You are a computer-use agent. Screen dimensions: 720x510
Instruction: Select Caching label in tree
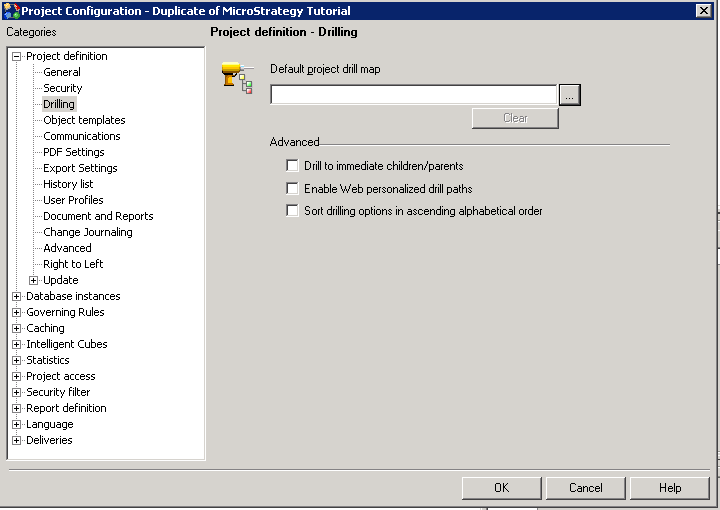(45, 329)
